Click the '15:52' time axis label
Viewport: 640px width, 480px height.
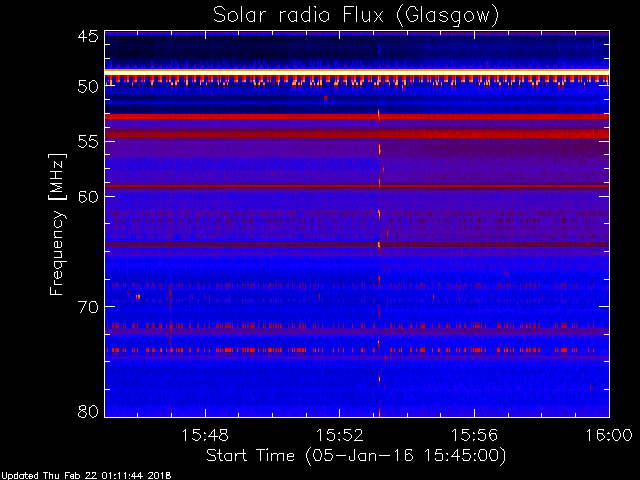click(x=340, y=435)
